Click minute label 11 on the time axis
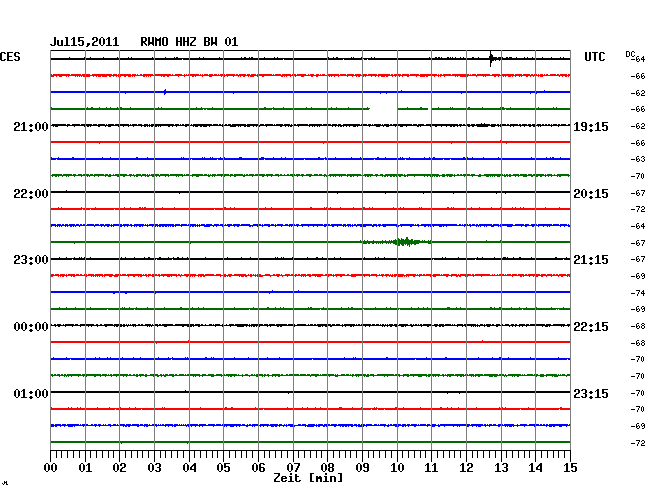Image resolution: width=650 pixels, height=494 pixels. (431, 468)
